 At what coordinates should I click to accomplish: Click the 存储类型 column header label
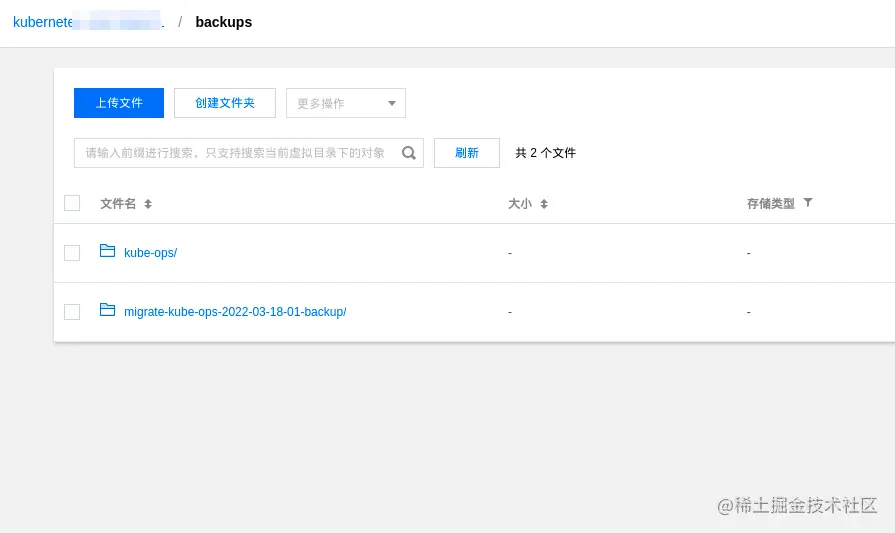[x=771, y=204]
